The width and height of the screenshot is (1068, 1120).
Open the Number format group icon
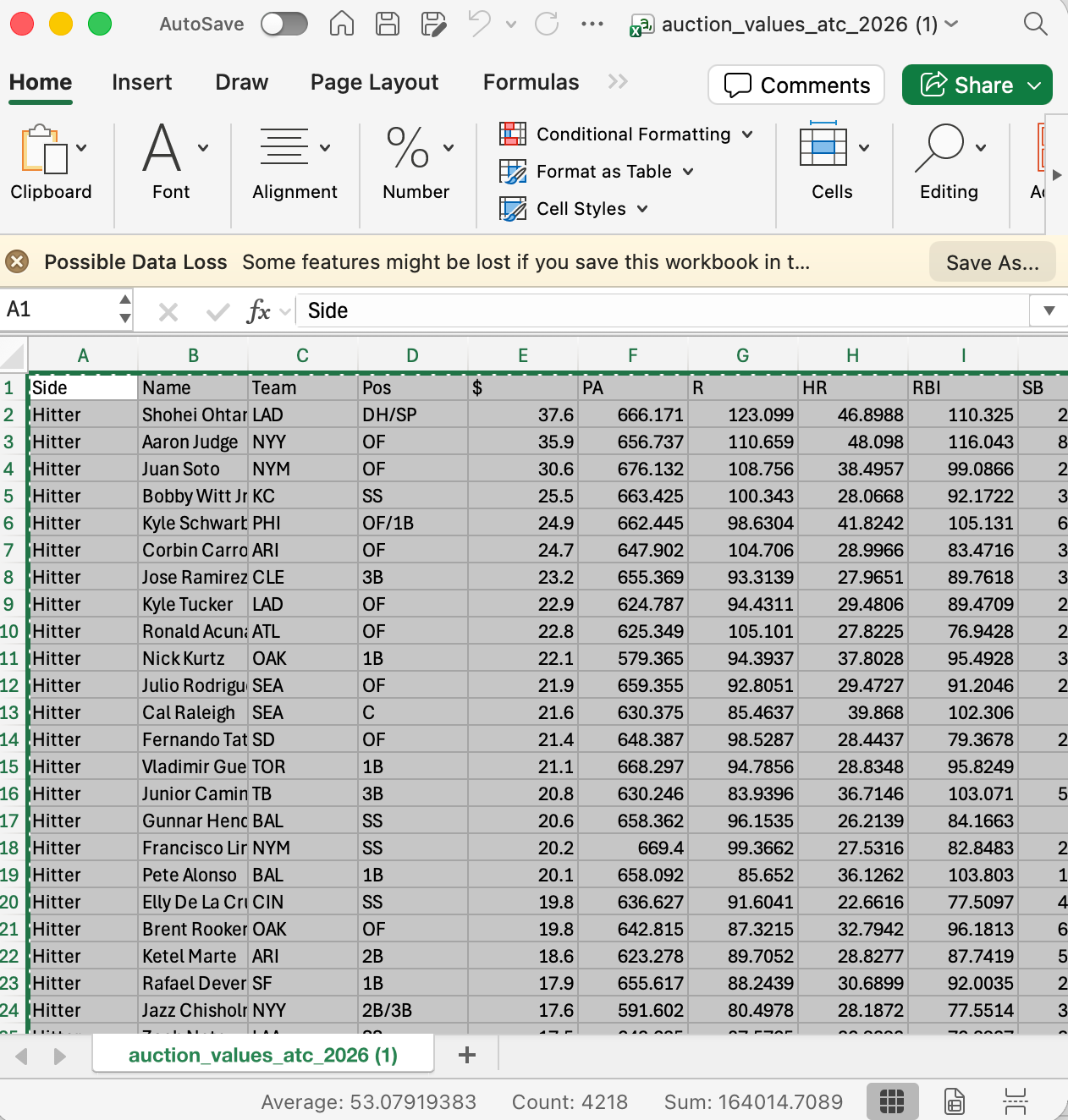click(x=407, y=148)
